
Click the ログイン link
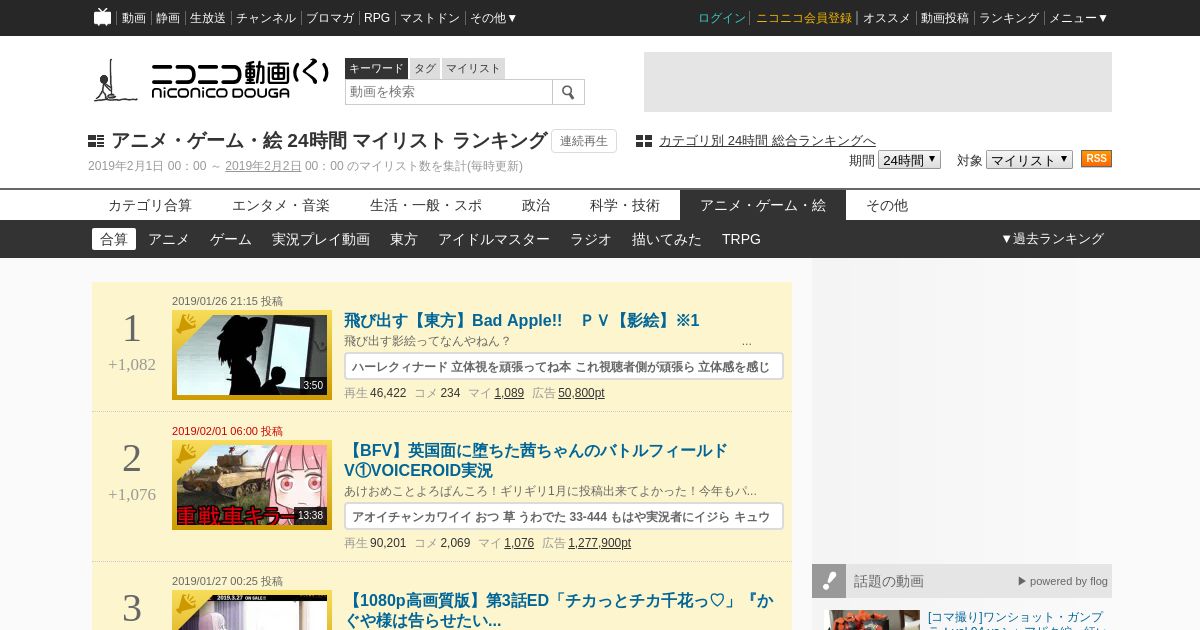(722, 18)
